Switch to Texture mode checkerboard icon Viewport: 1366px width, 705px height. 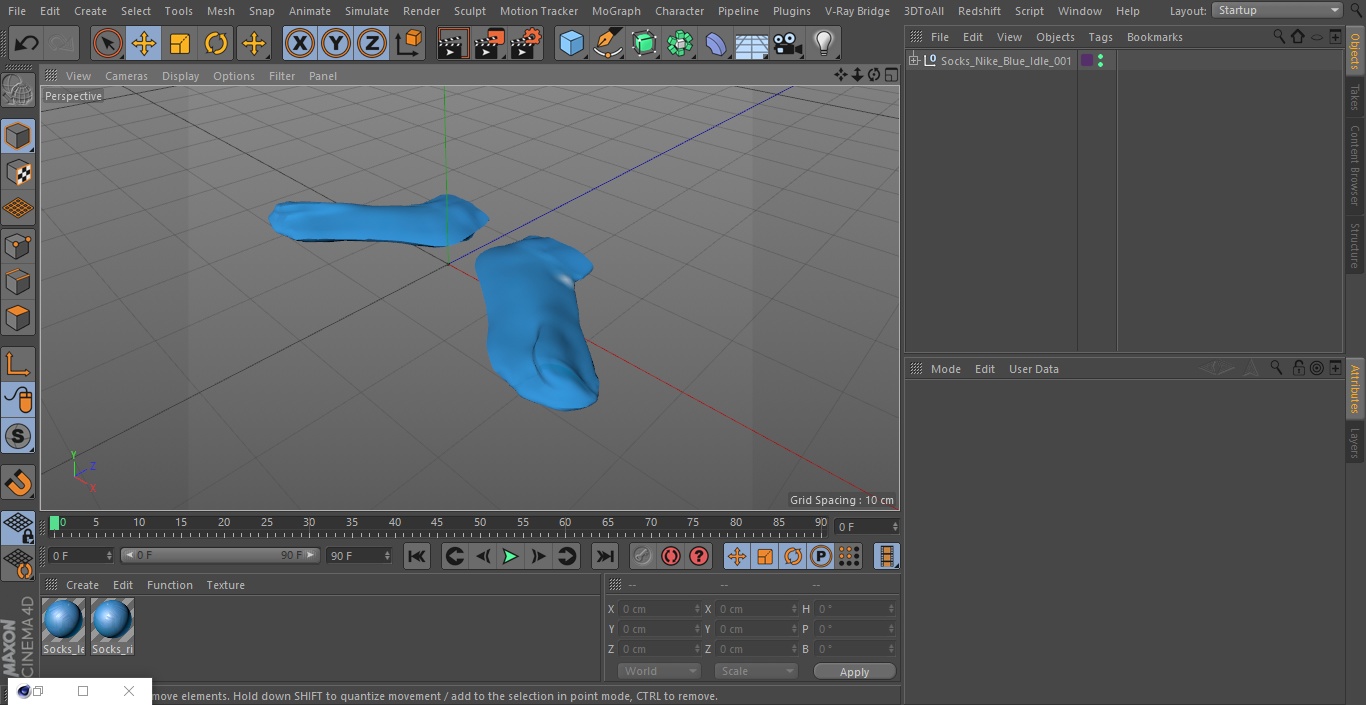tap(18, 172)
